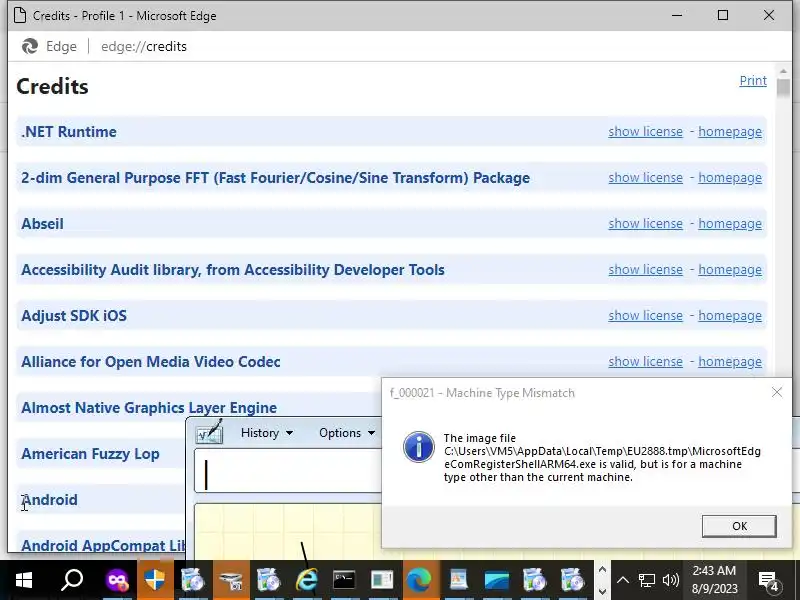Click the edge://credits address bar
Screen dimensions: 800x600
(x=144, y=46)
